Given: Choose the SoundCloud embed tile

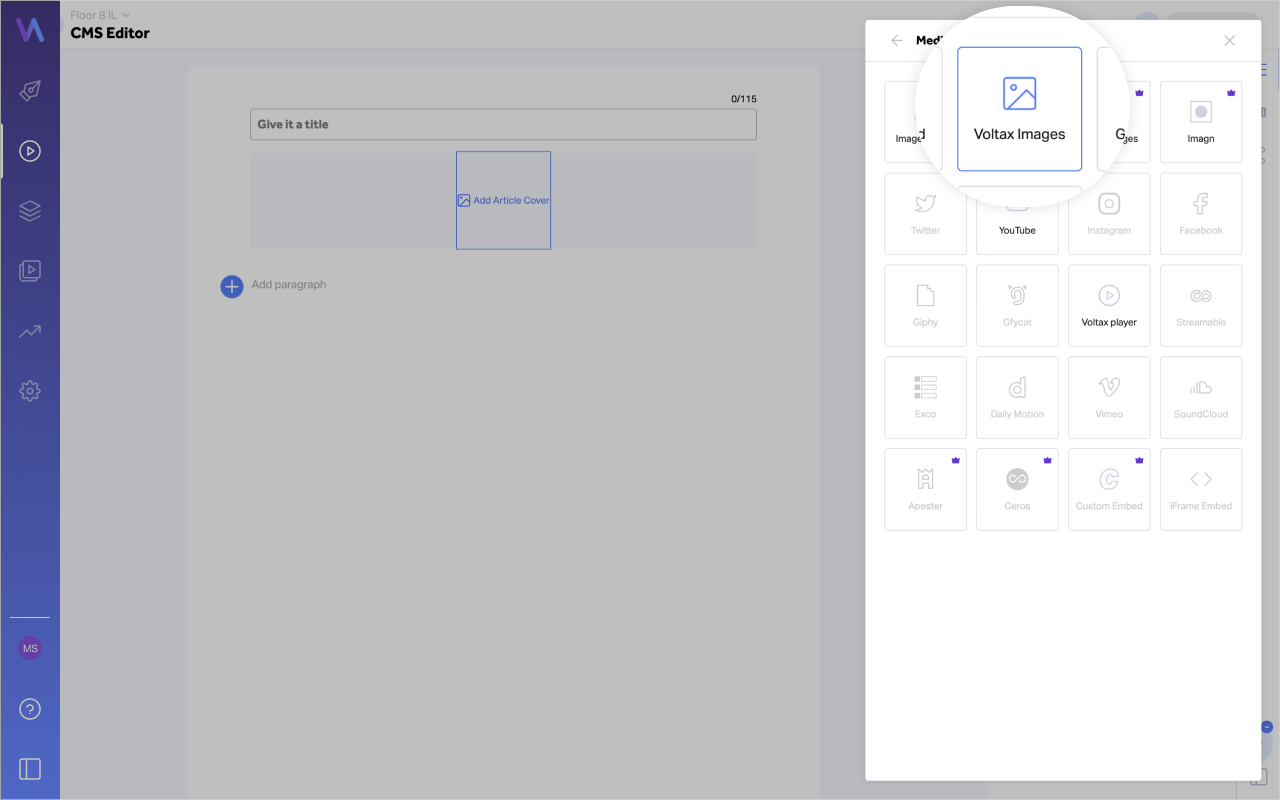Looking at the screenshot, I should 1201,398.
